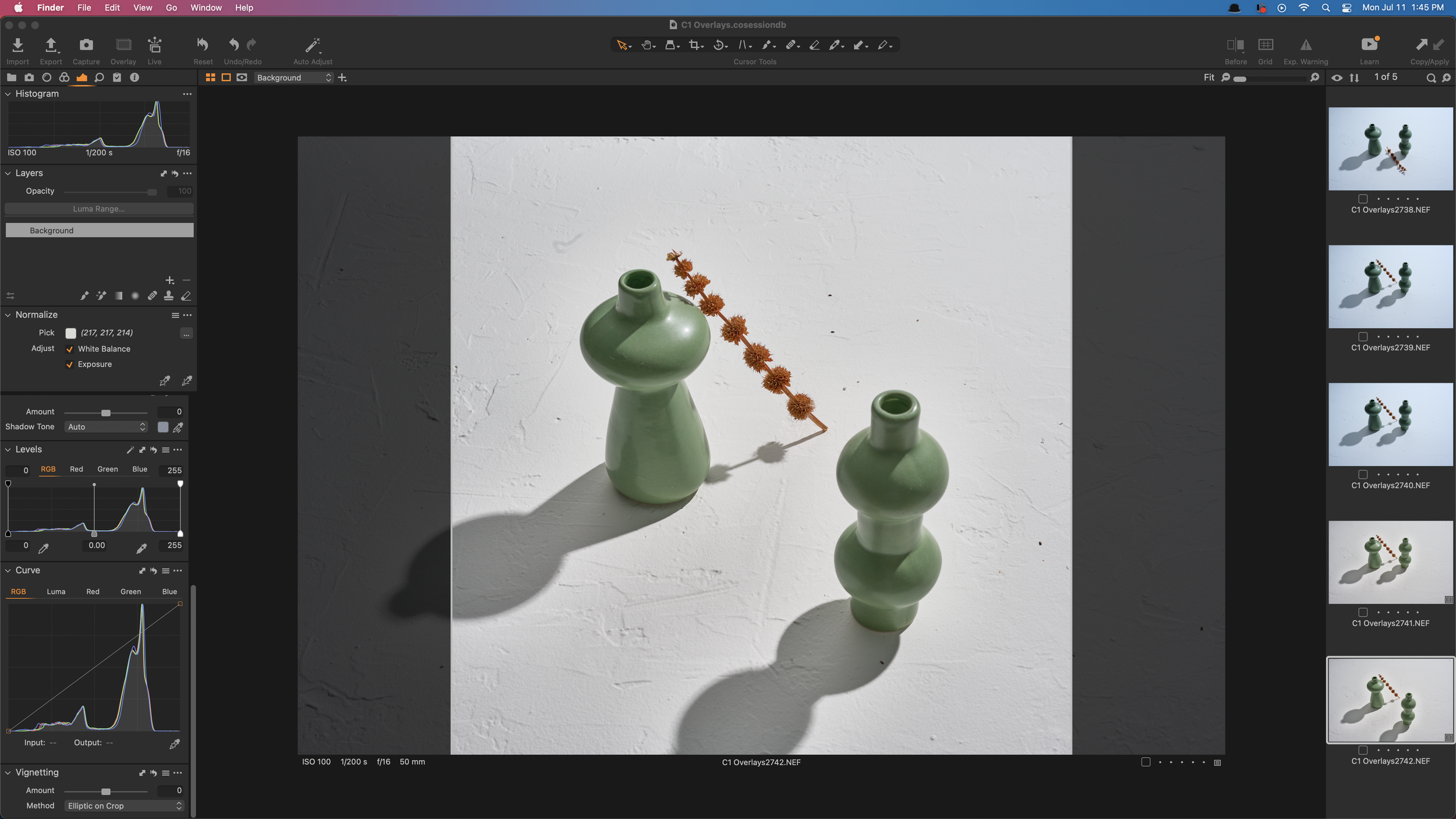This screenshot has height=819, width=1456.
Task: Click the Auto Adjust magic wand icon
Action: [x=313, y=45]
